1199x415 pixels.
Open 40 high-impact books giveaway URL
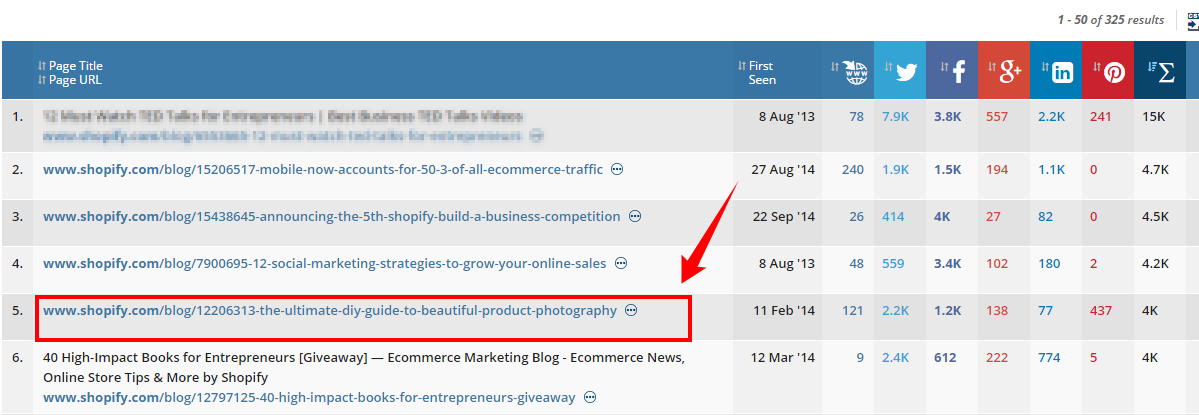309,398
